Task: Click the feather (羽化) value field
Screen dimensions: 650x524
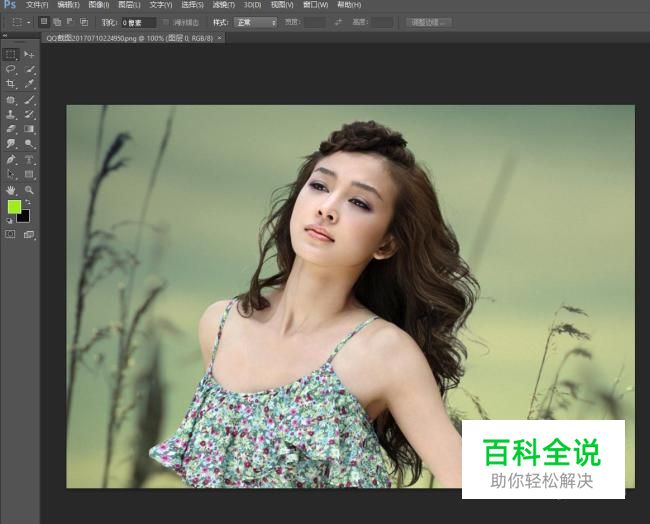Action: coord(139,22)
